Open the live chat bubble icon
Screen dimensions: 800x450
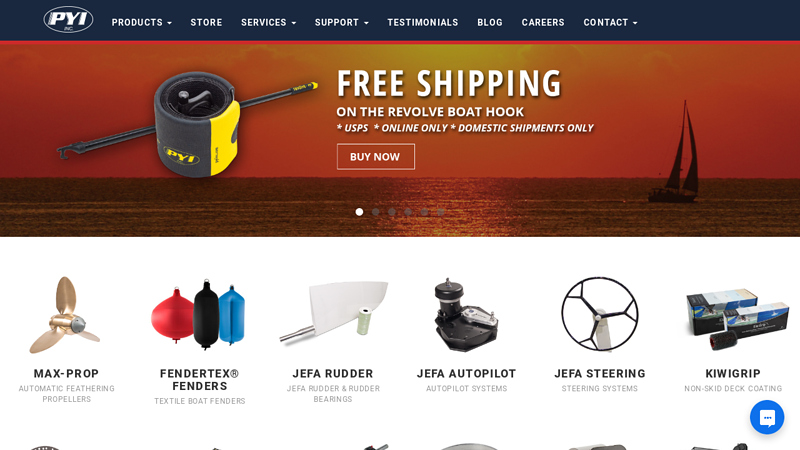click(x=767, y=417)
